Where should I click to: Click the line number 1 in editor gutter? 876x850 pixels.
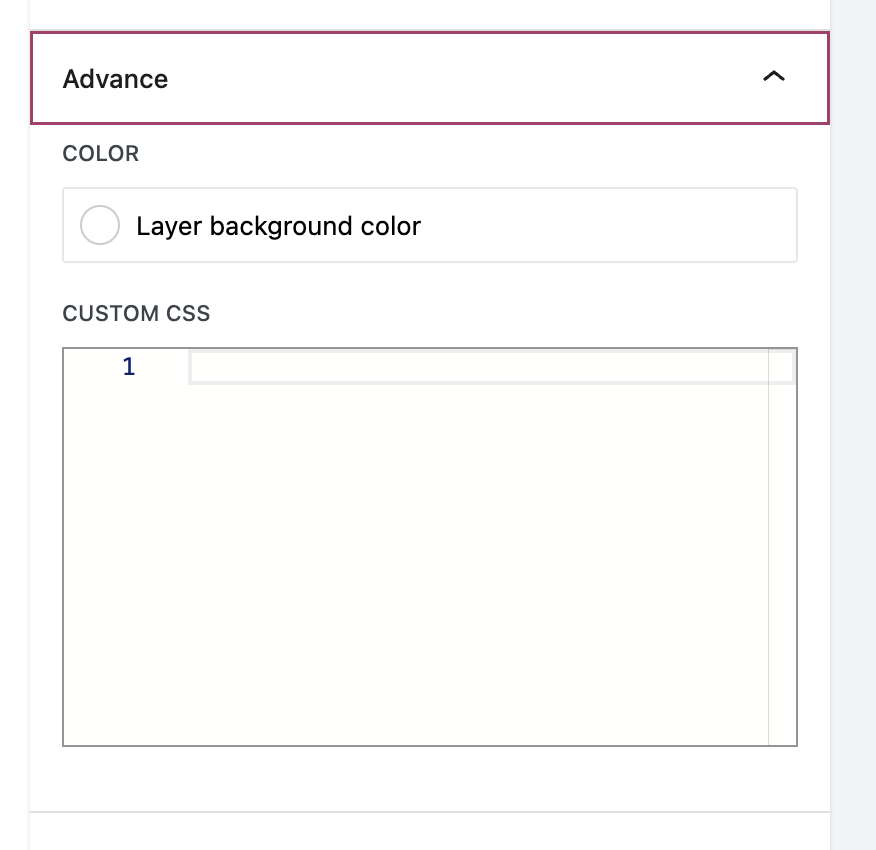(x=128, y=366)
